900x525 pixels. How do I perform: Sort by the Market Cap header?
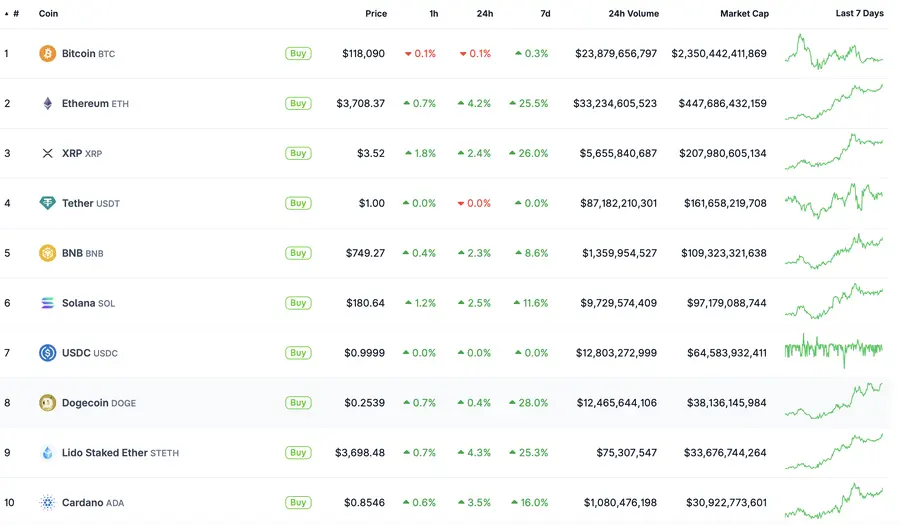[x=744, y=14]
